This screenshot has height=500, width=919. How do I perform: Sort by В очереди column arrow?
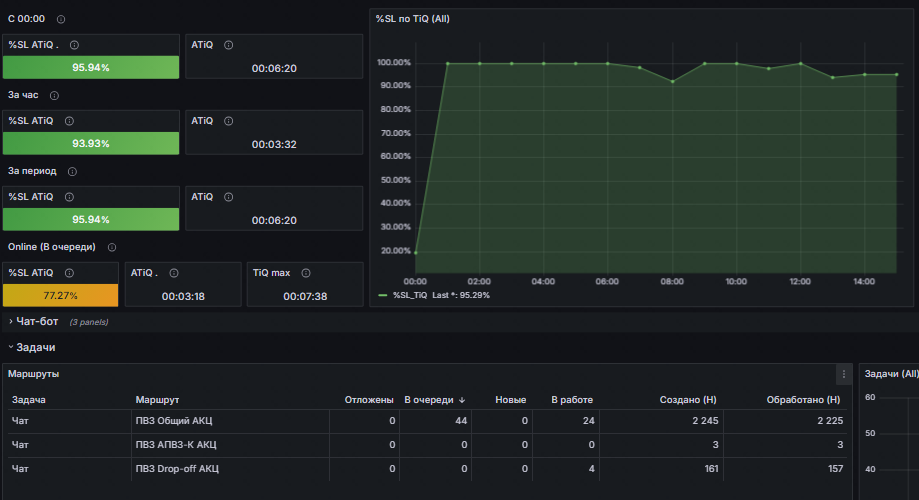[x=462, y=400]
